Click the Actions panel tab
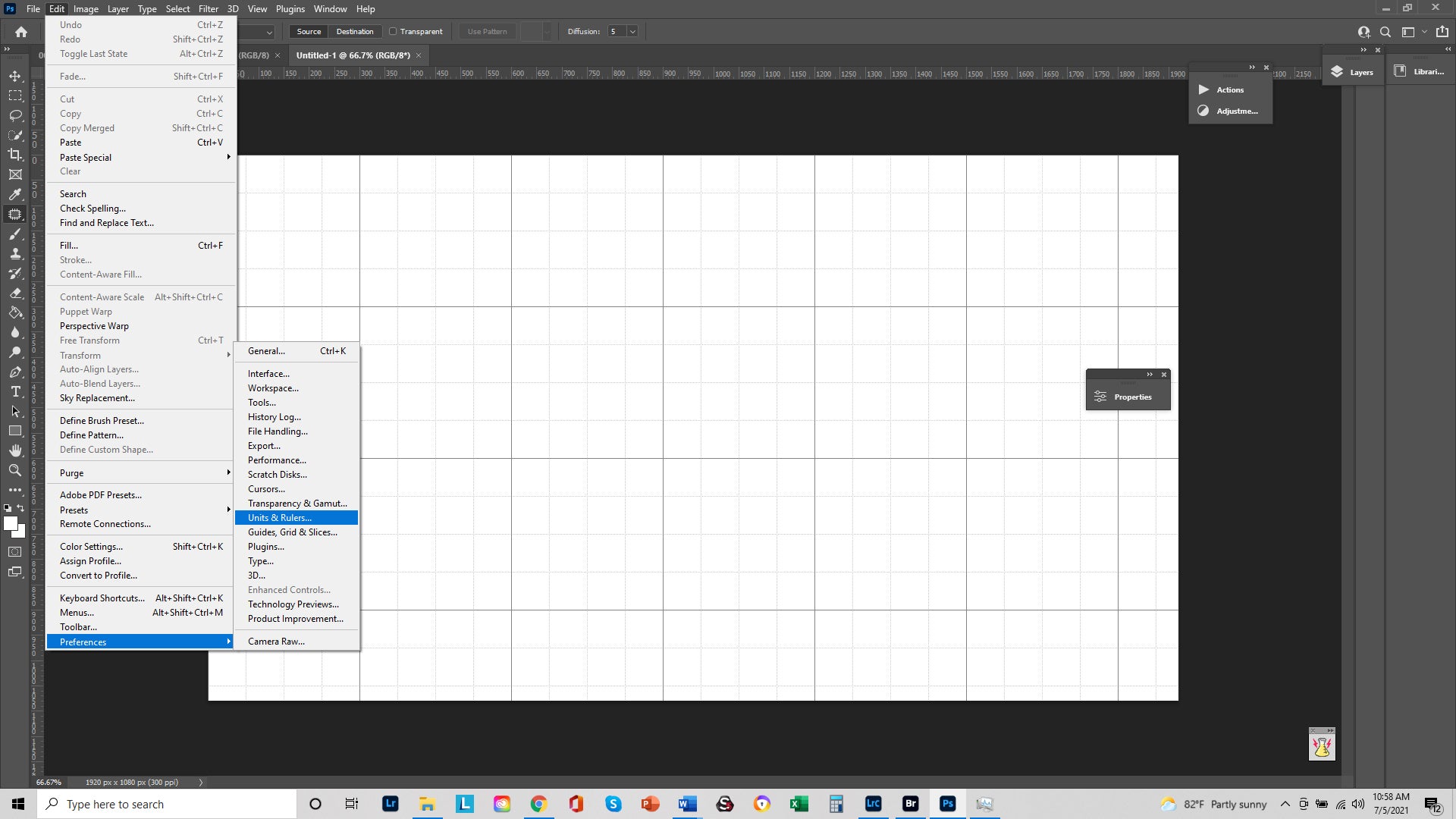 [x=1231, y=89]
